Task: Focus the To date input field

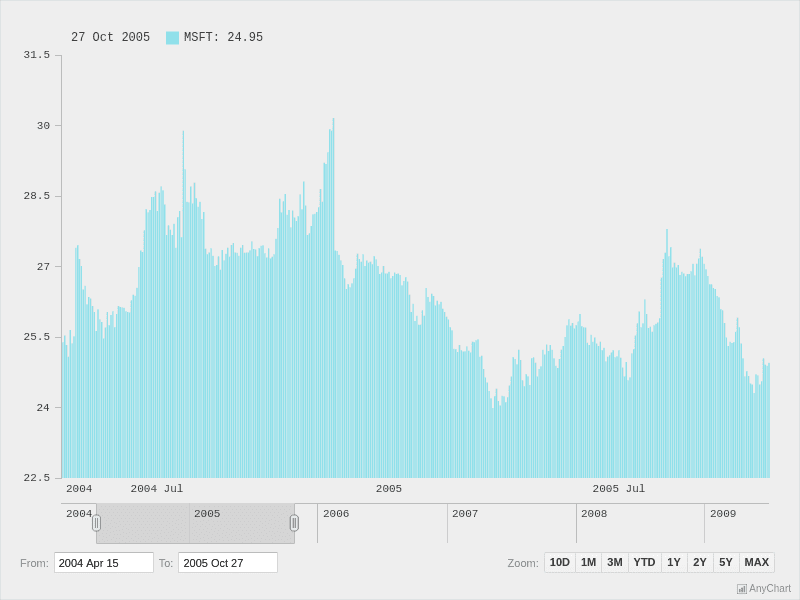Action: 228,562
